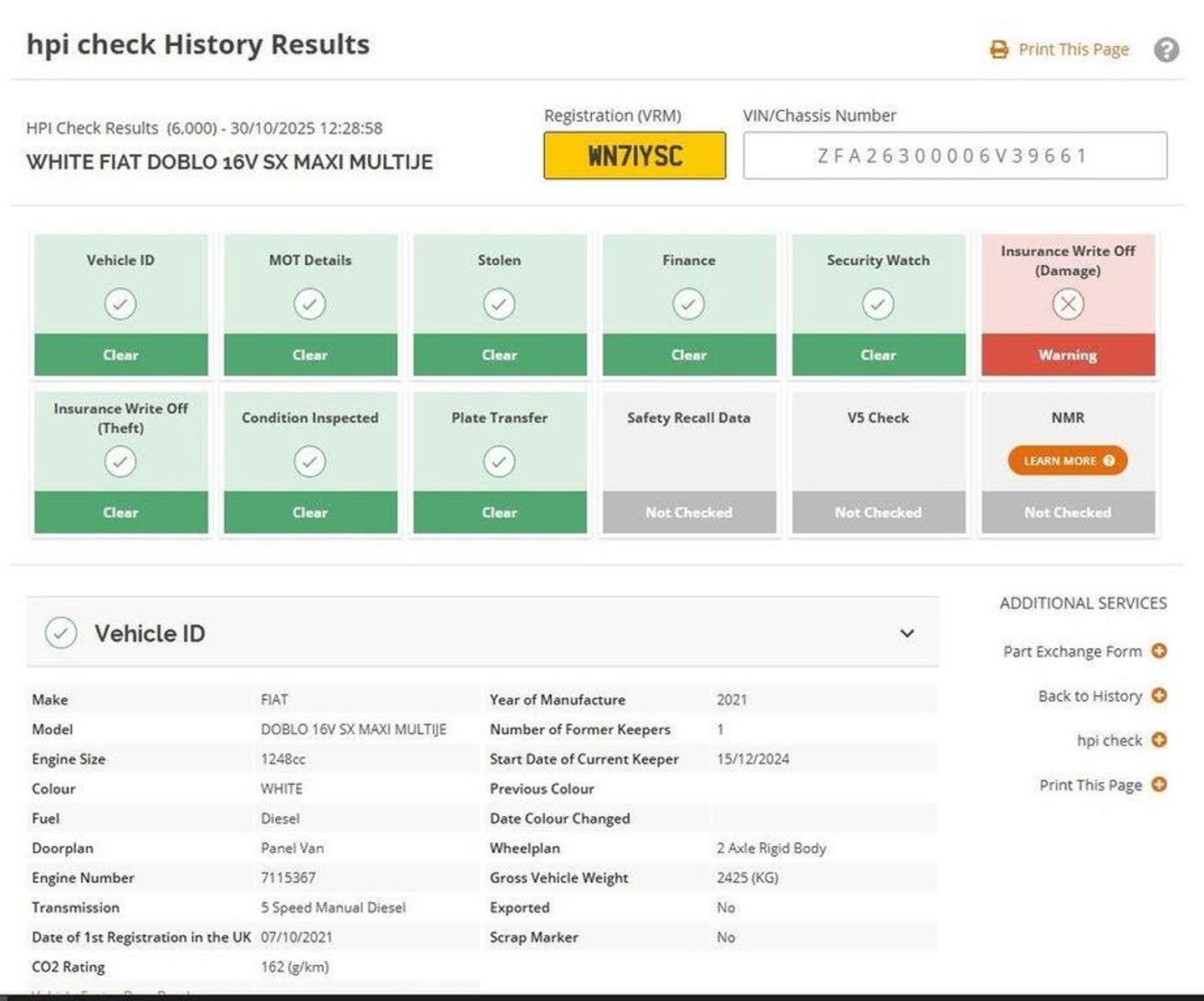The width and height of the screenshot is (1204, 1001).
Task: Click the red cross icon under Insurance Write Off (Damage)
Action: 1068,304
